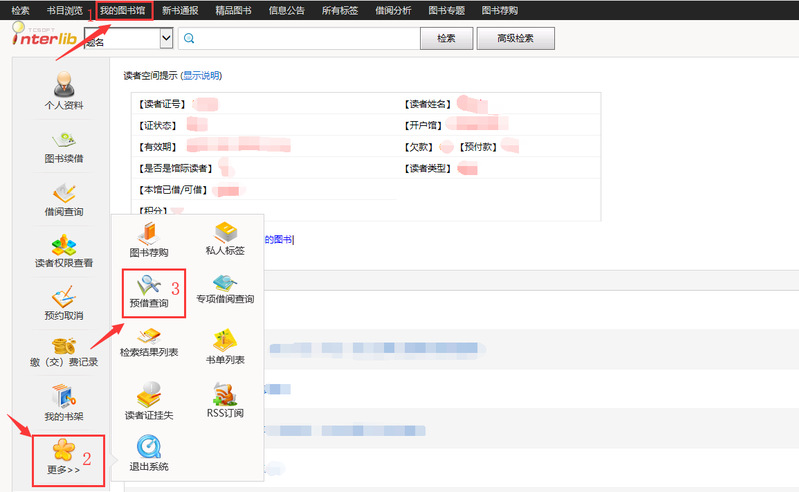Click the 检索 search button

pos(446,39)
